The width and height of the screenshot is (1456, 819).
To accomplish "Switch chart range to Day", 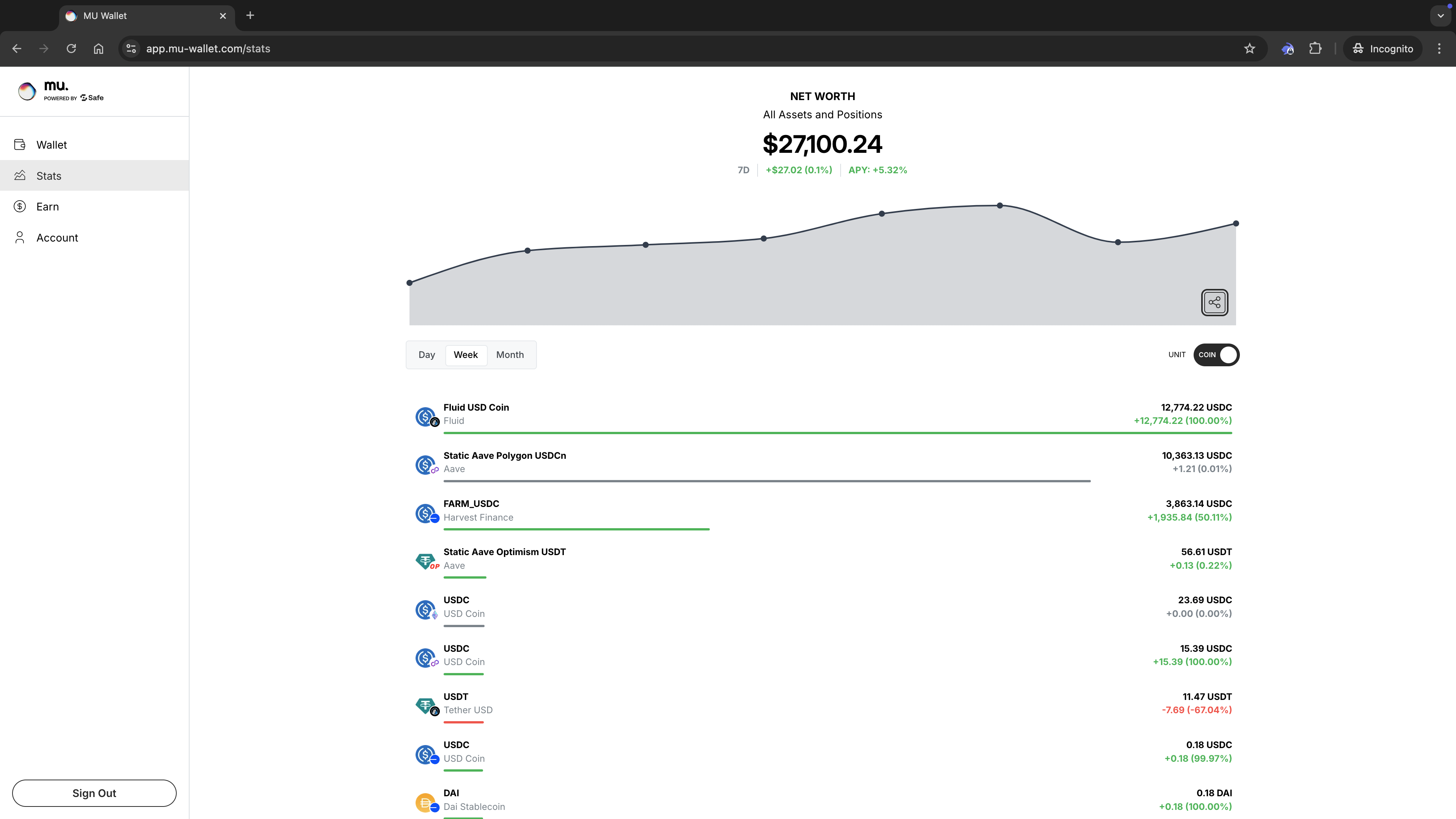I will point(427,355).
